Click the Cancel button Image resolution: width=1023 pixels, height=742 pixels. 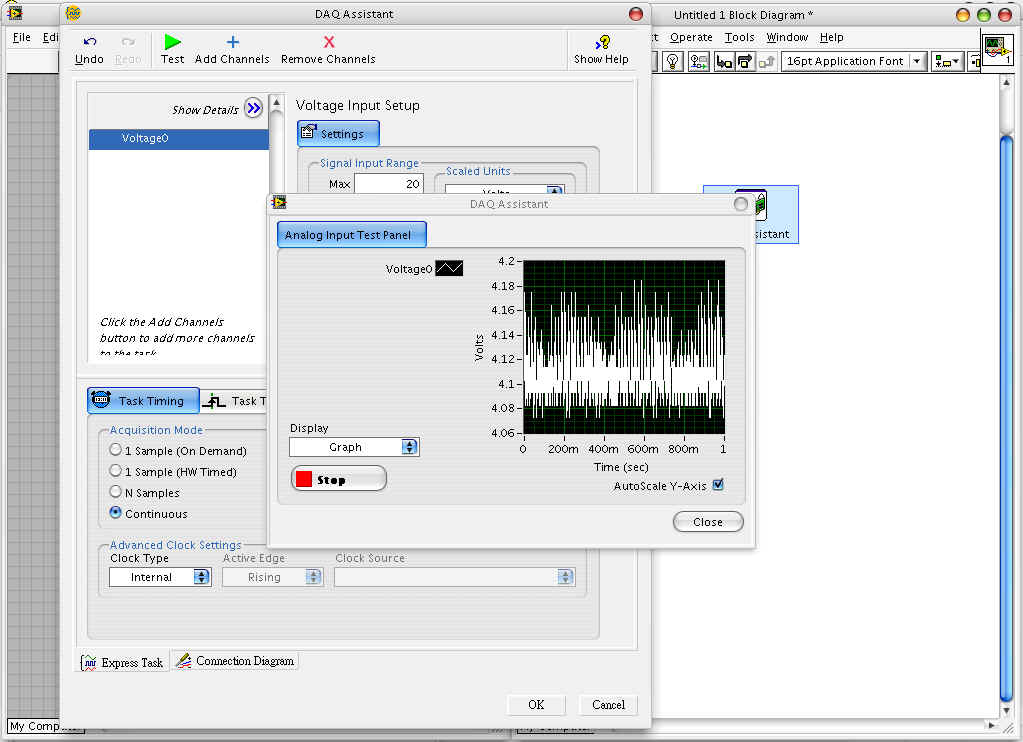[x=608, y=705]
